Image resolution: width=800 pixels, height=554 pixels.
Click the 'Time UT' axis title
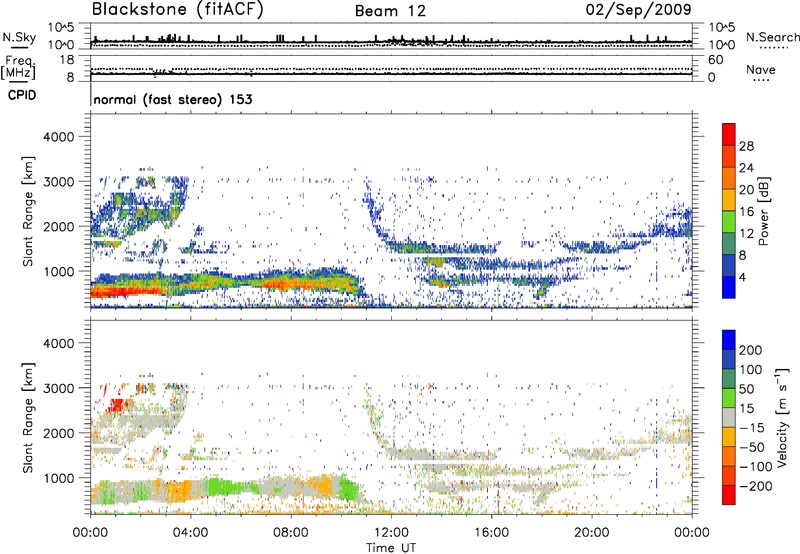(x=391, y=547)
